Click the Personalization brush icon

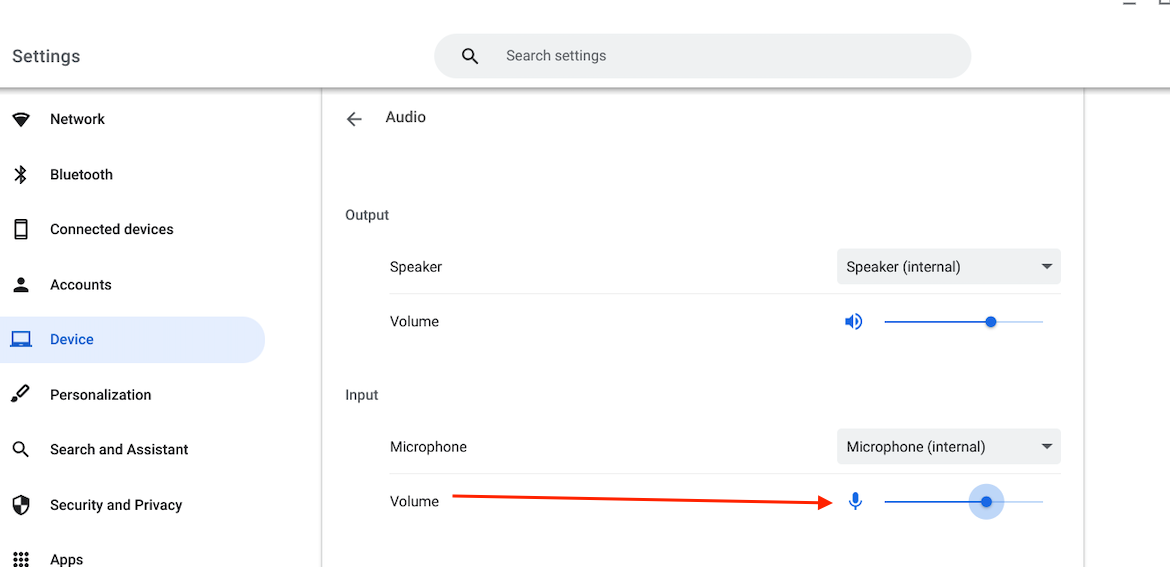[21, 394]
